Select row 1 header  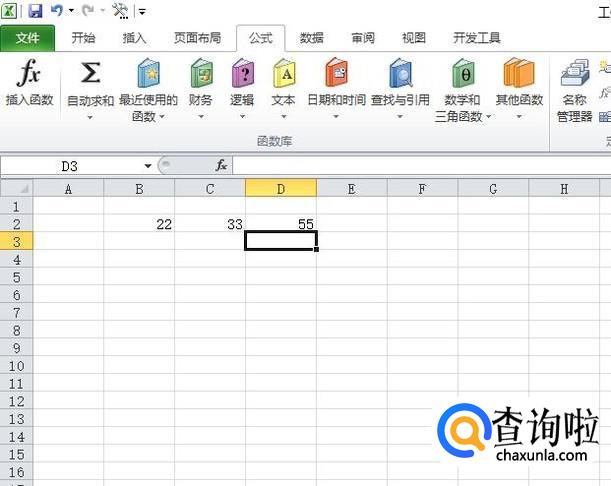[x=17, y=207]
